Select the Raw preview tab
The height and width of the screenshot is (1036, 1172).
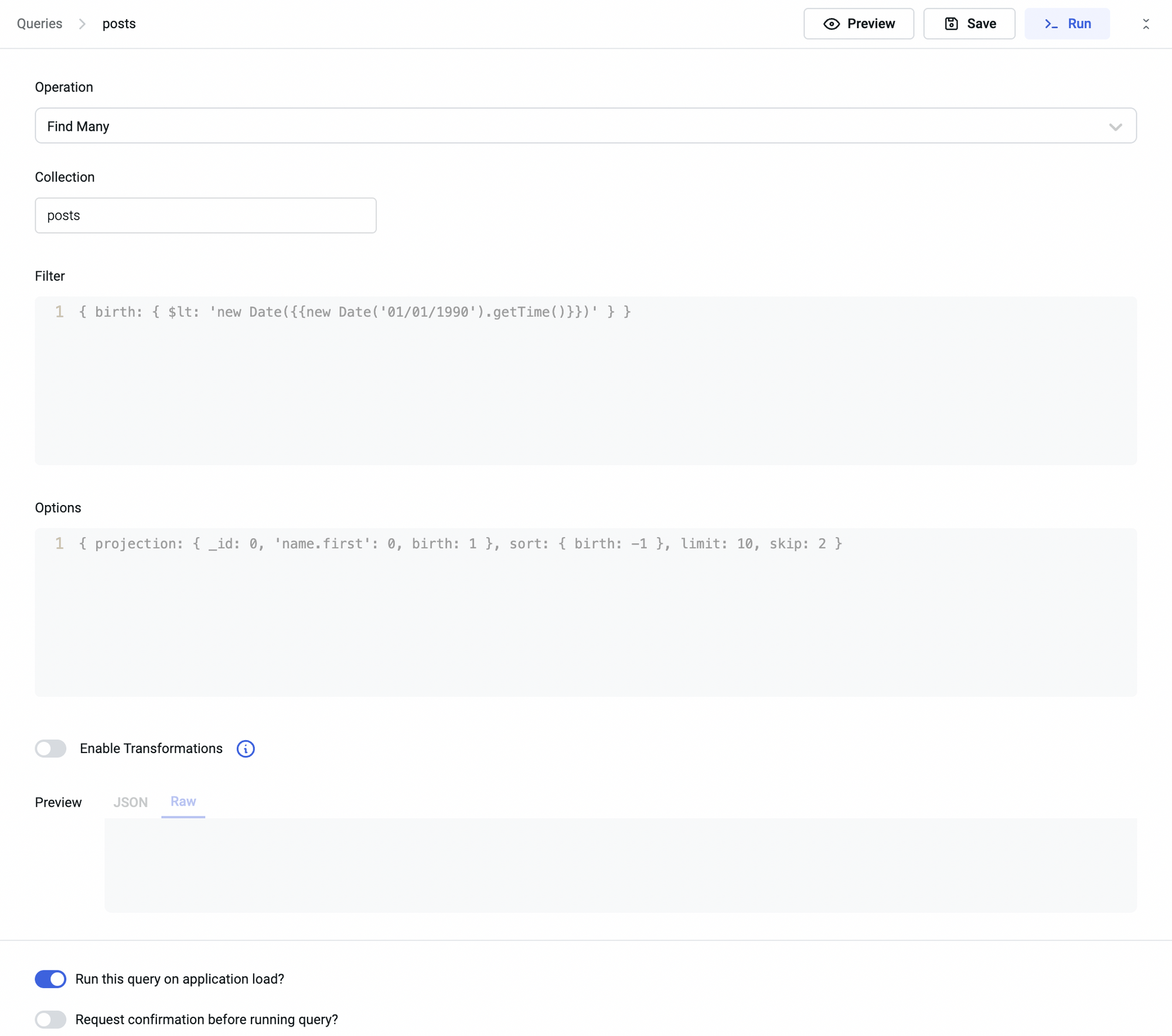[183, 802]
